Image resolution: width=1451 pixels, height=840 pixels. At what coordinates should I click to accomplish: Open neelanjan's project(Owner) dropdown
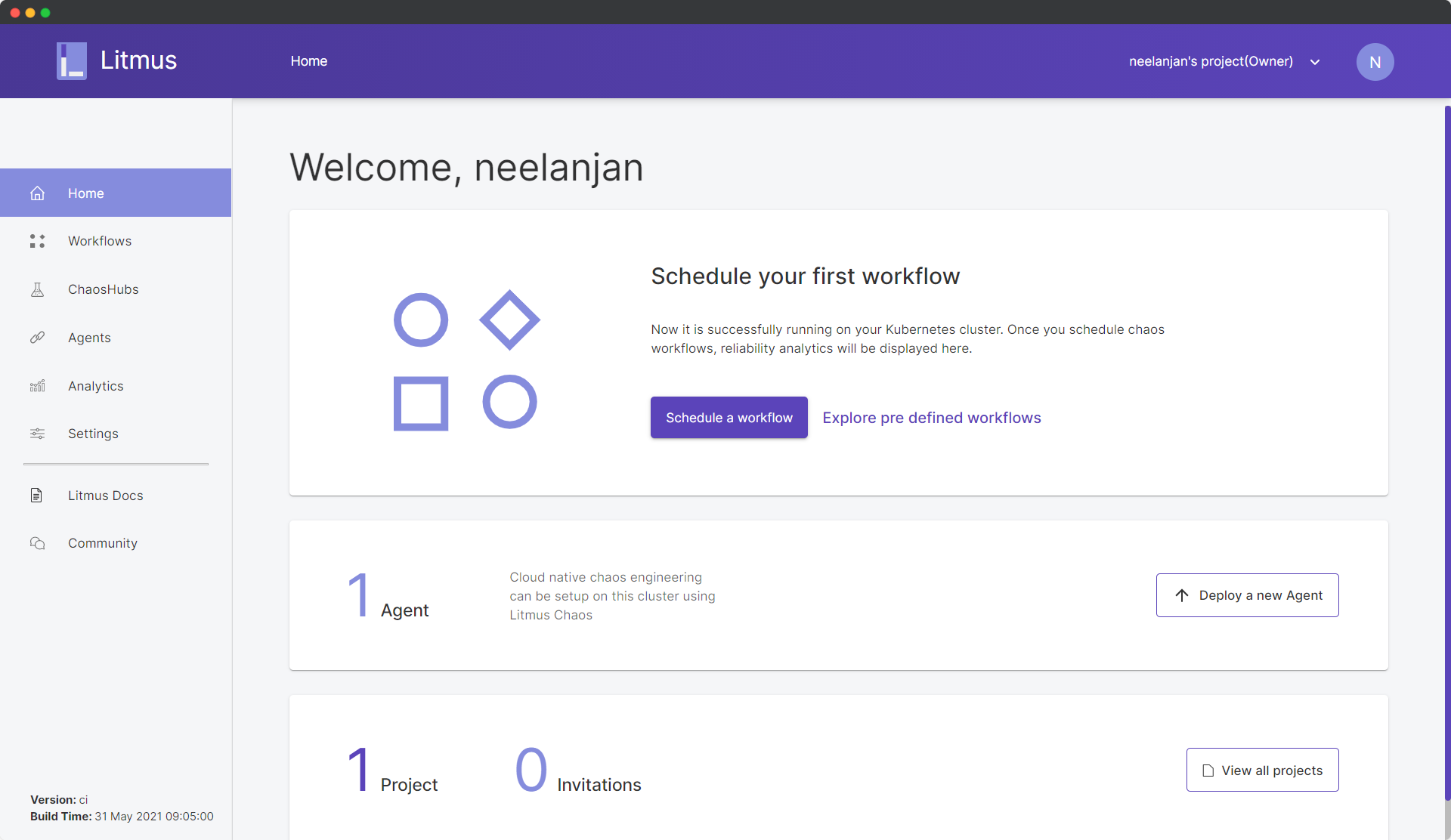point(1224,61)
